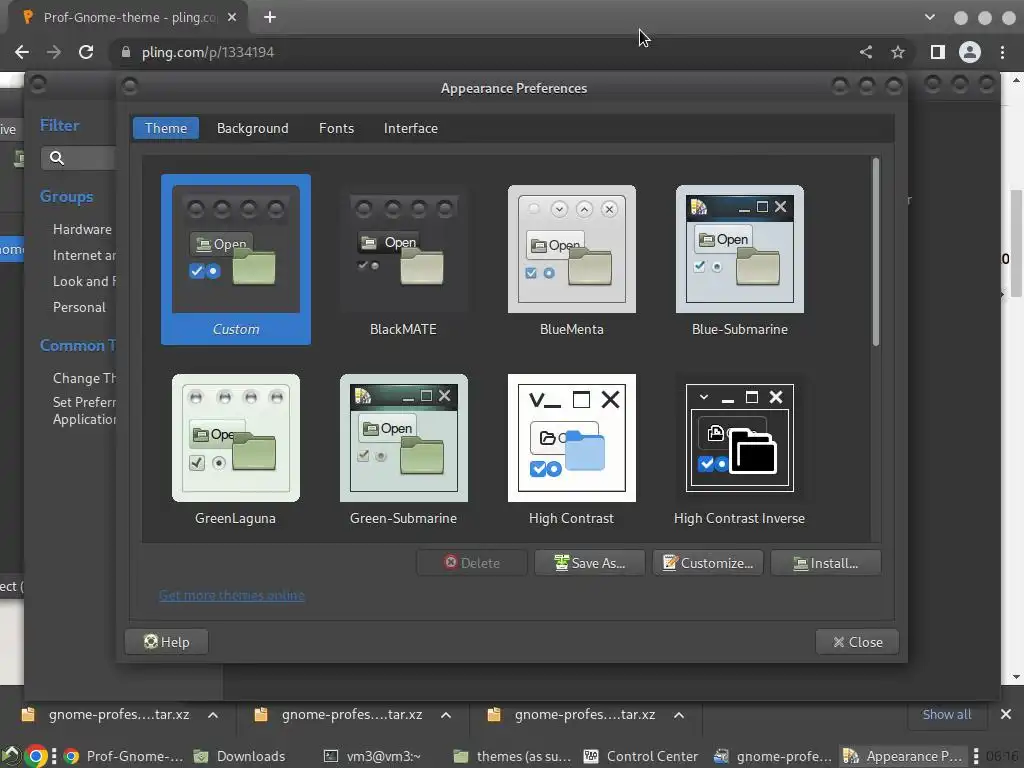The image size is (1024, 768).
Task: Click the Chrome page vertical scrollbar
Action: click(x=1016, y=243)
